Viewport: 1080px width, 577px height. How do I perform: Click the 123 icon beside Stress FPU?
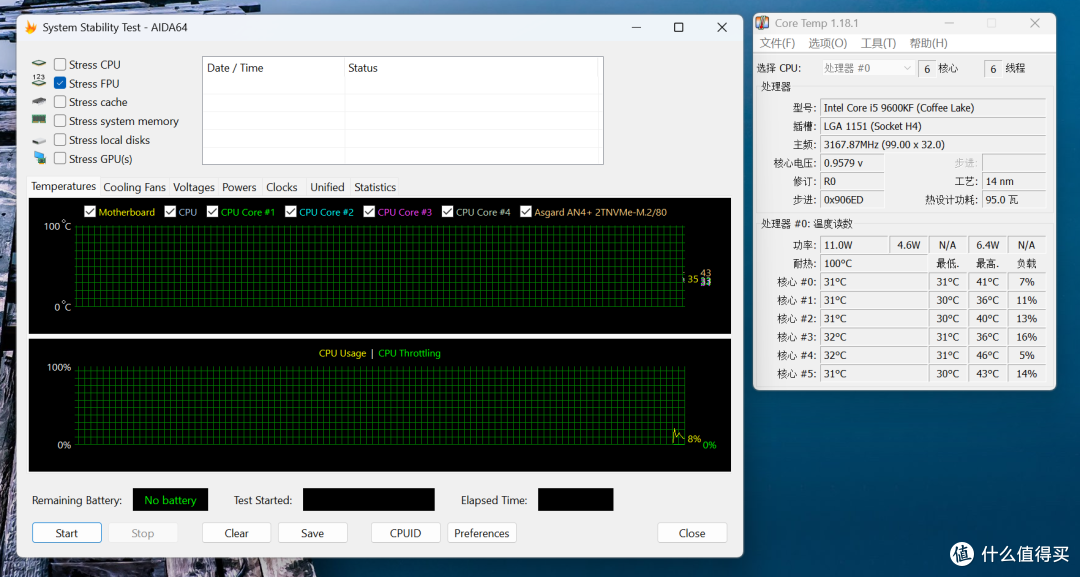click(39, 82)
